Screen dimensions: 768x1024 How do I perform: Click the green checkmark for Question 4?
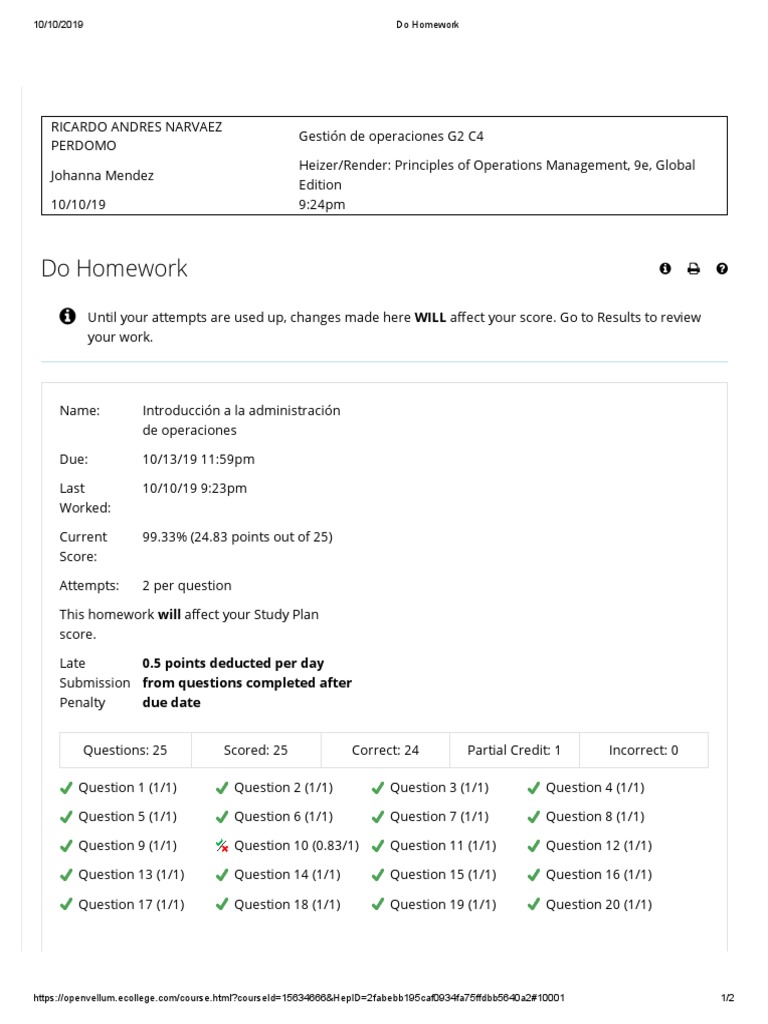tap(534, 787)
